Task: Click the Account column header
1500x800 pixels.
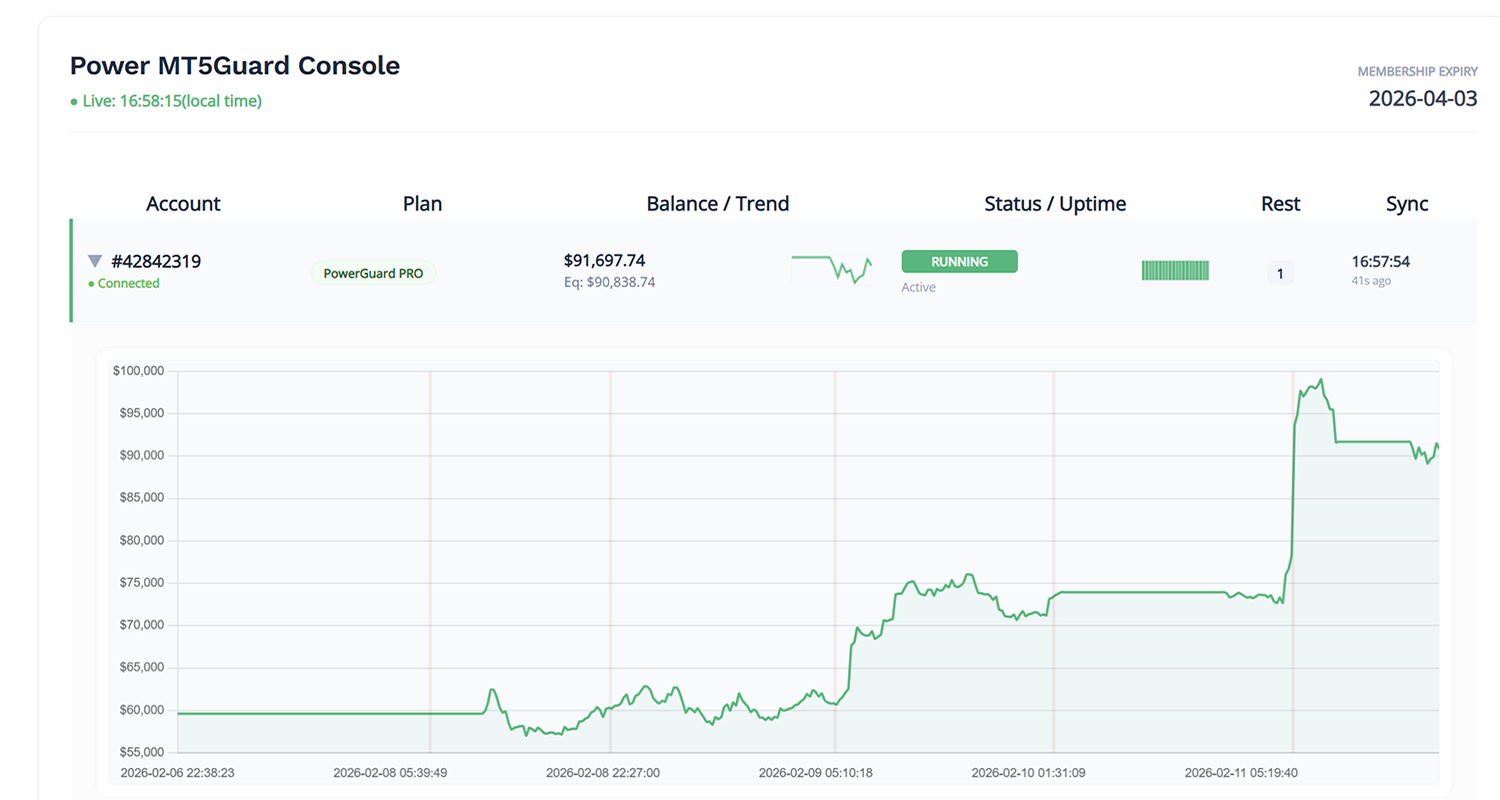Action: click(x=183, y=204)
